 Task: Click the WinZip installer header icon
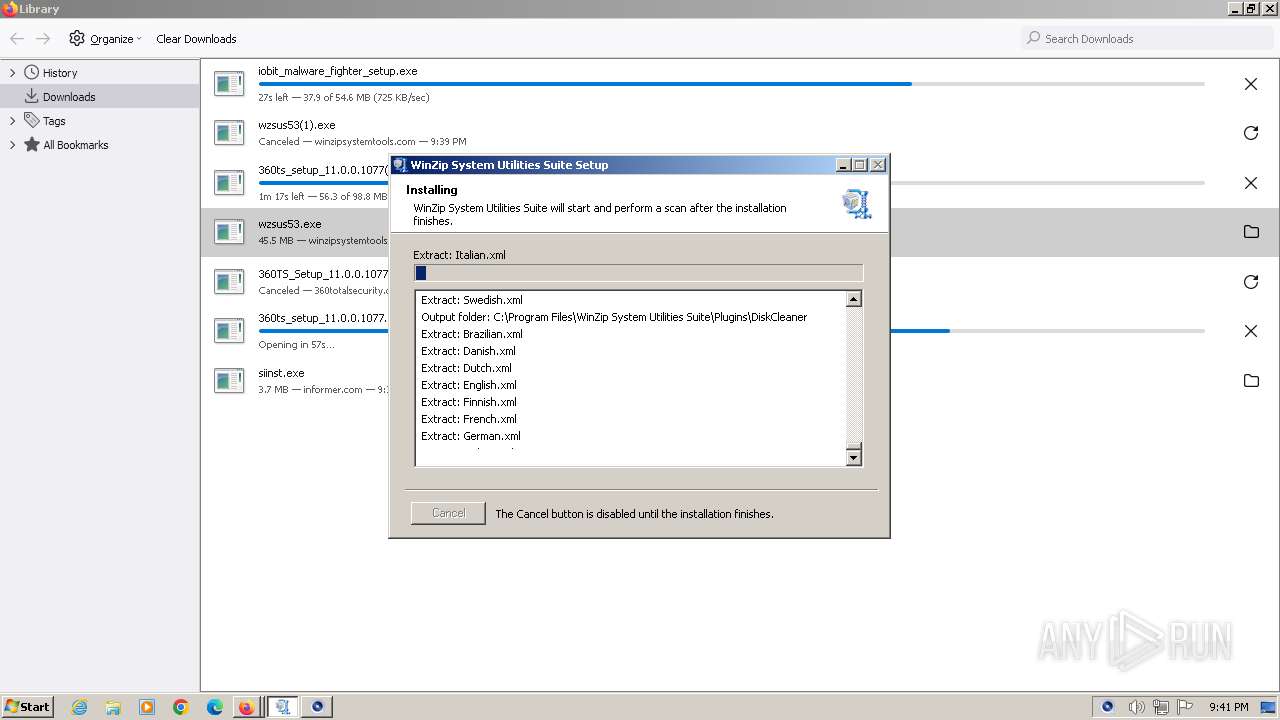857,204
